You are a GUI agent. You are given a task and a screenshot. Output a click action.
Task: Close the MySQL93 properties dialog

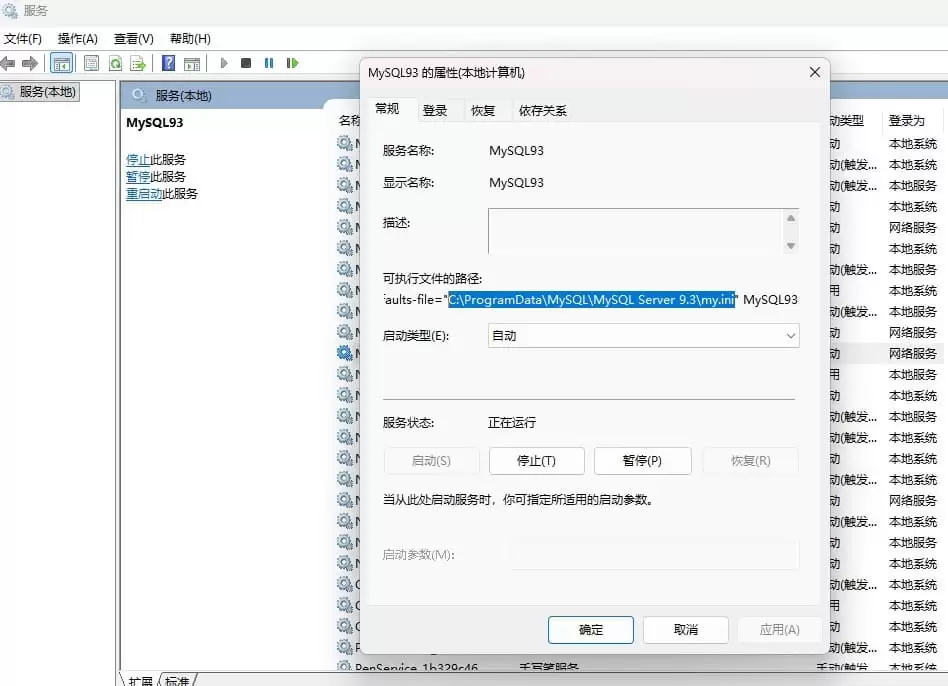click(x=815, y=73)
